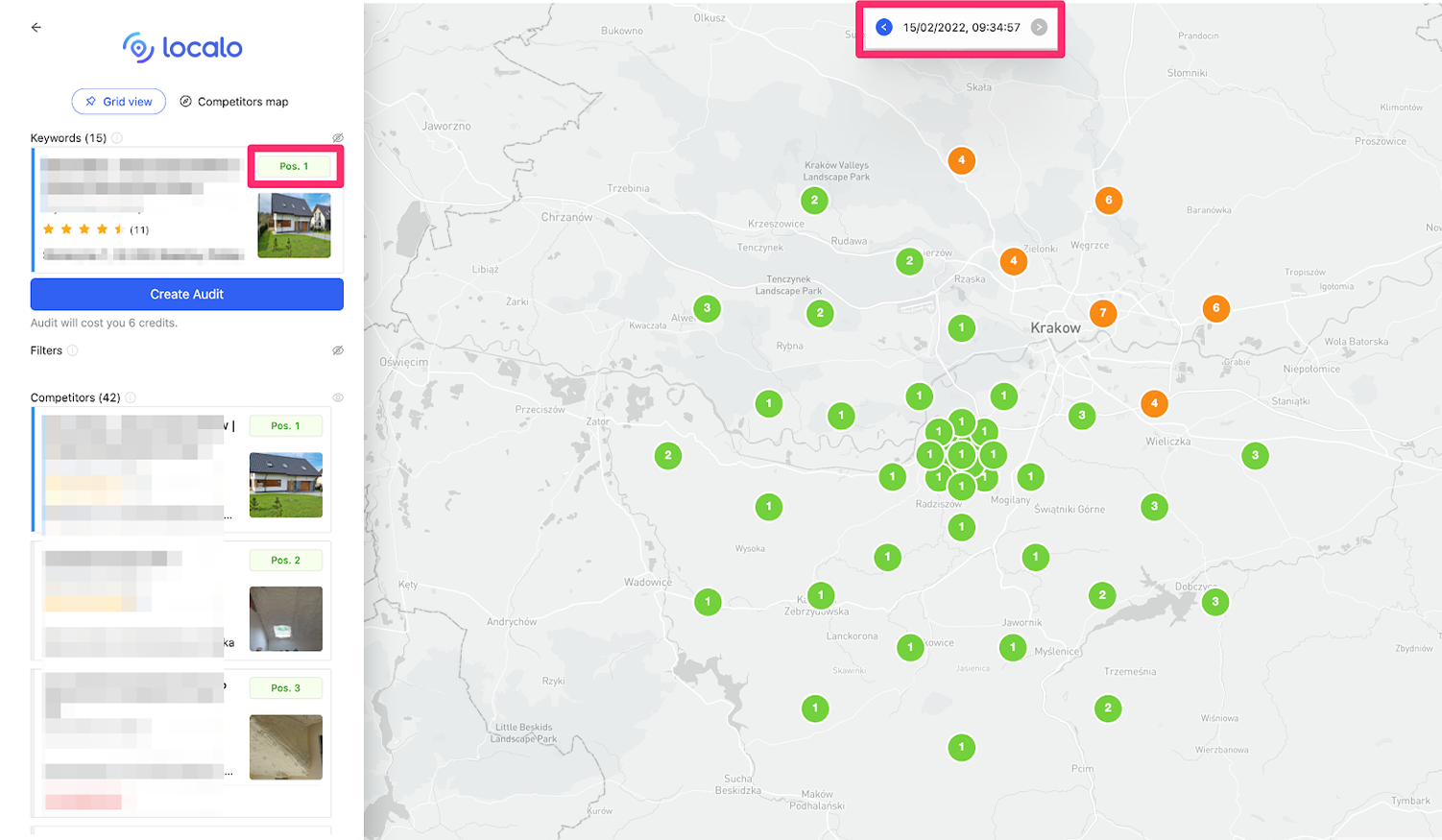Click green marker 3 near Dobczyce

coord(1215,602)
